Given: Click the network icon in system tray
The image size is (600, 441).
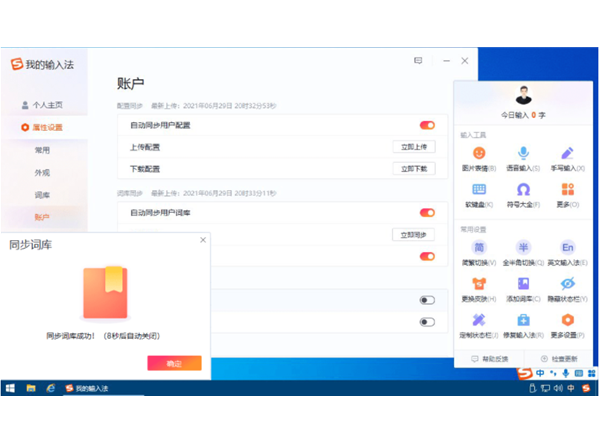Looking at the screenshot, I should (x=545, y=388).
